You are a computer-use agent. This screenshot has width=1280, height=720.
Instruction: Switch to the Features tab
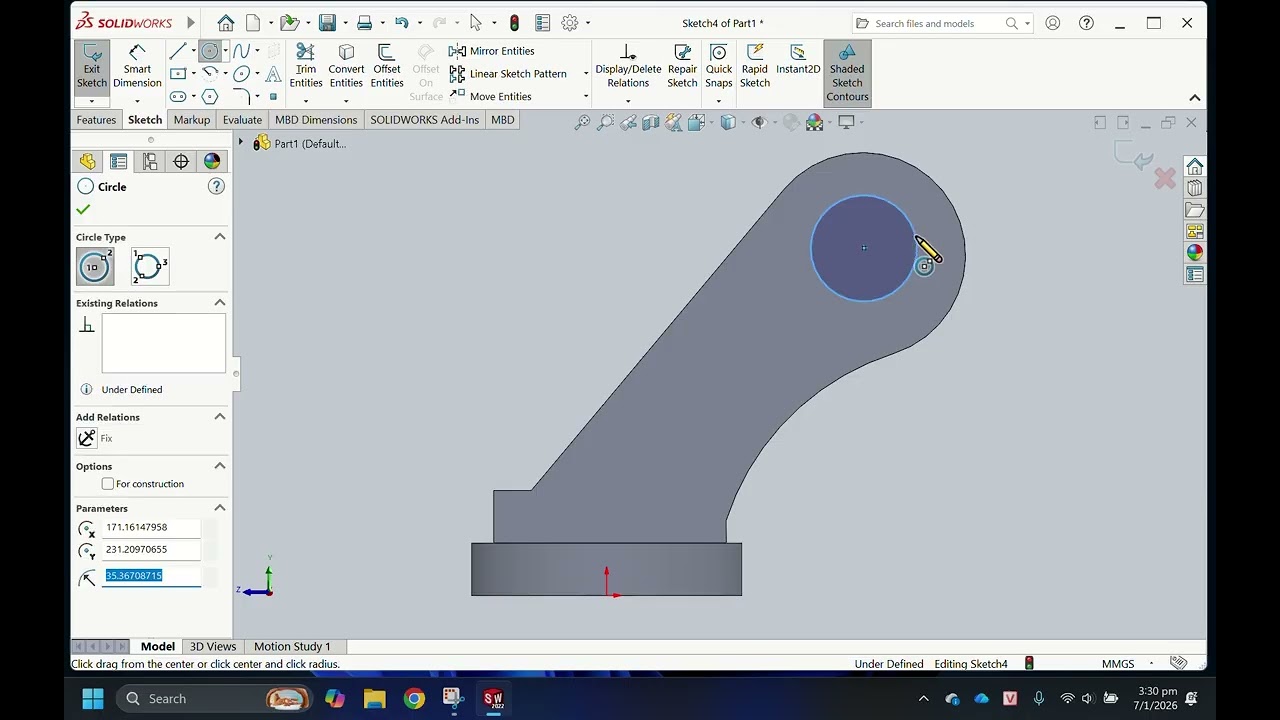tap(96, 120)
